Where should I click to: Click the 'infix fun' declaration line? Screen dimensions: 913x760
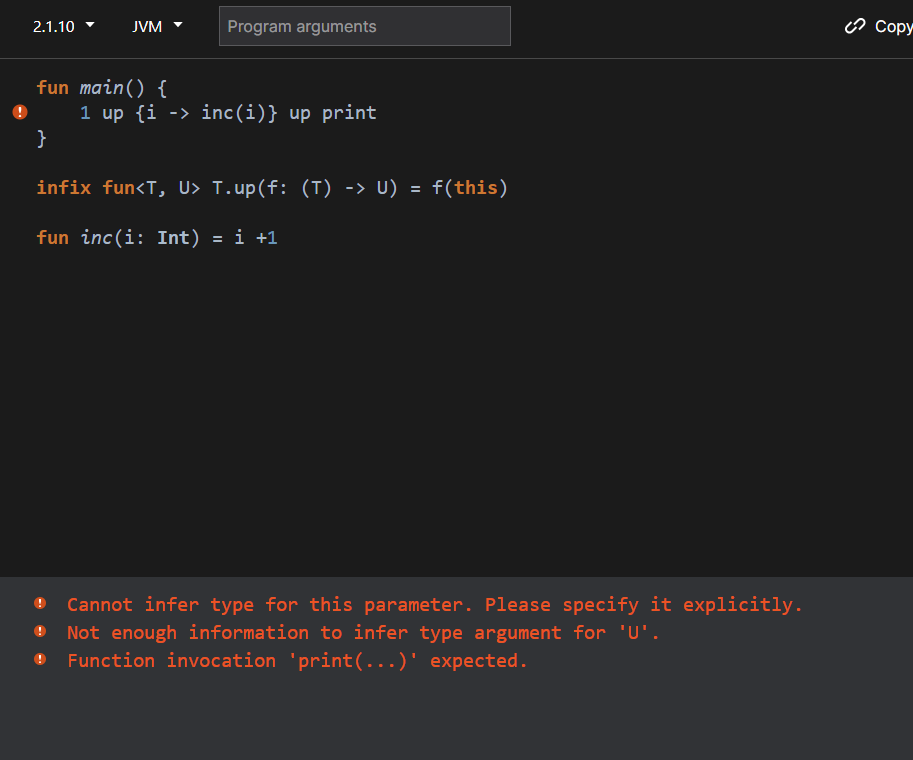(x=272, y=188)
